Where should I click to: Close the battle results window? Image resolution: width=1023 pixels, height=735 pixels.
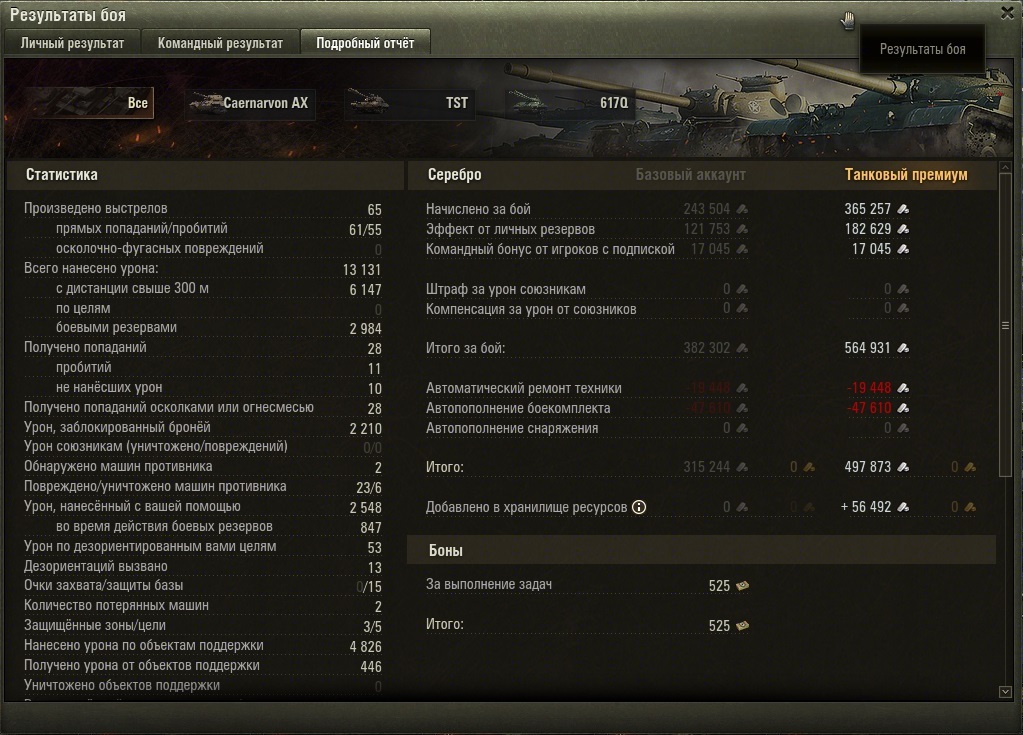tap(1007, 13)
